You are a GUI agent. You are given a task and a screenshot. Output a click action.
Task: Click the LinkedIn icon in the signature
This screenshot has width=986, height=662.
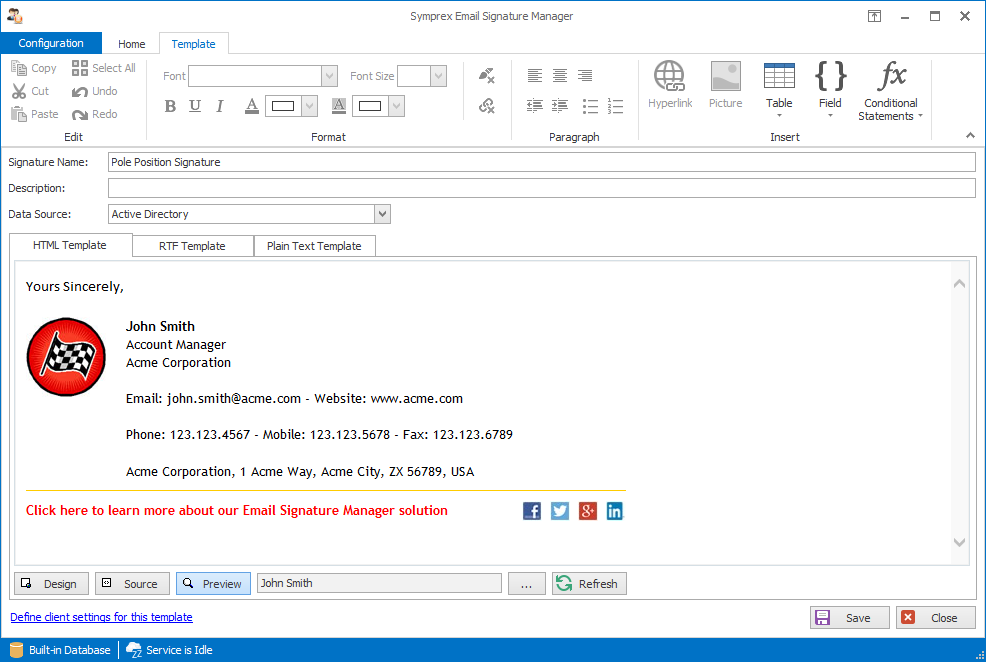pos(615,510)
